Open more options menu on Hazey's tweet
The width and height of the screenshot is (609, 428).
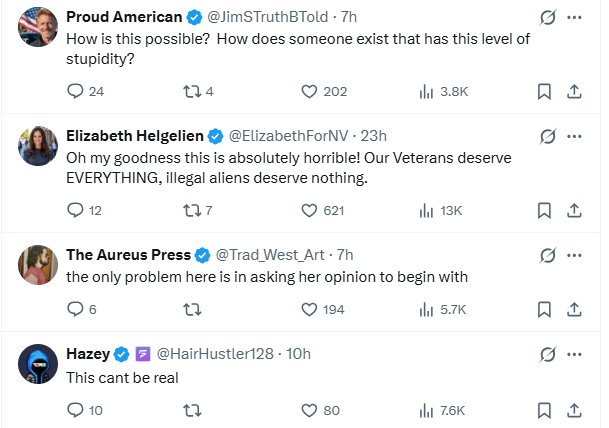pos(574,354)
